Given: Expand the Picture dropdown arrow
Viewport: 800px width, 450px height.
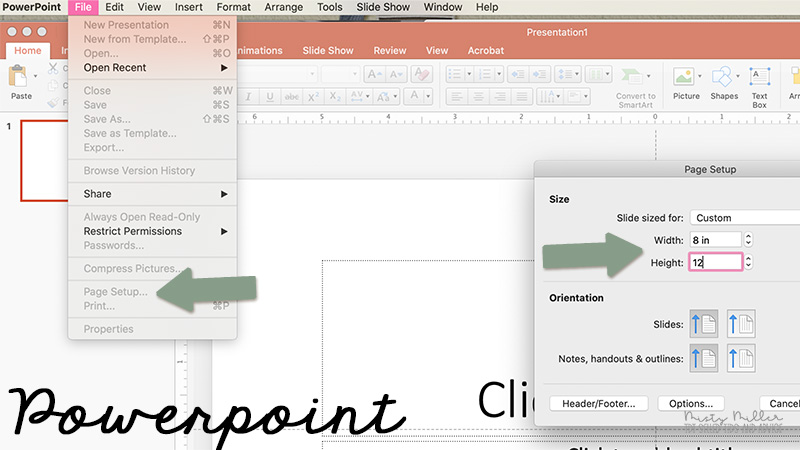Looking at the screenshot, I should (699, 77).
